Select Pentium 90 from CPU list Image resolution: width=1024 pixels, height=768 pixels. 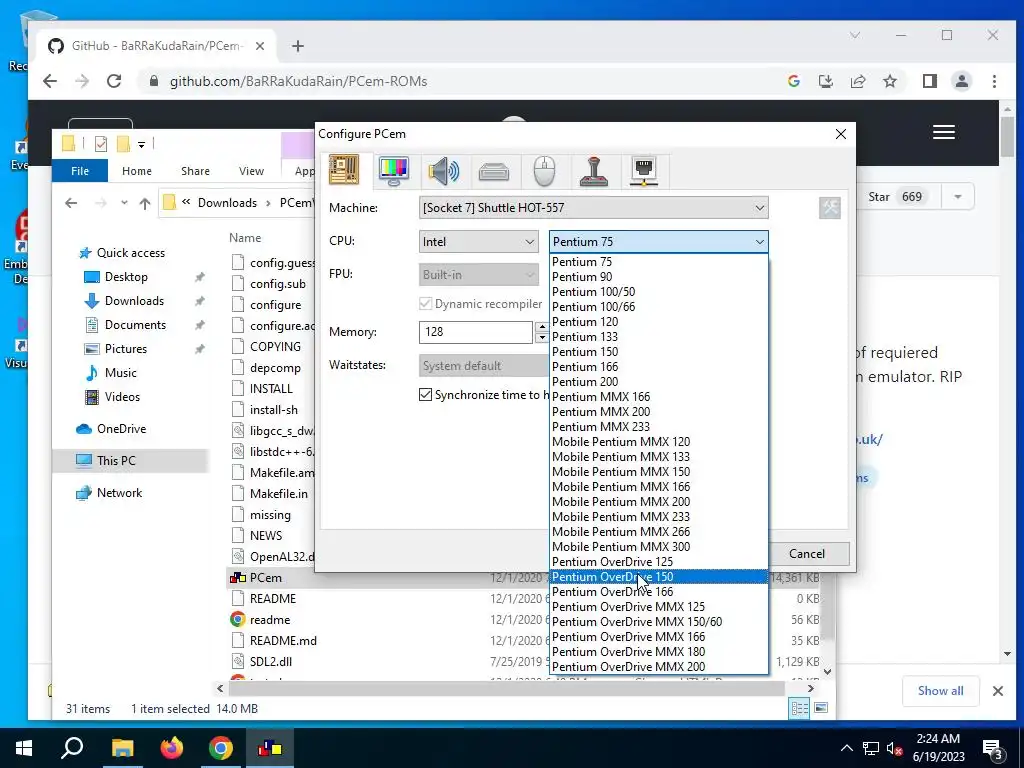point(658,277)
